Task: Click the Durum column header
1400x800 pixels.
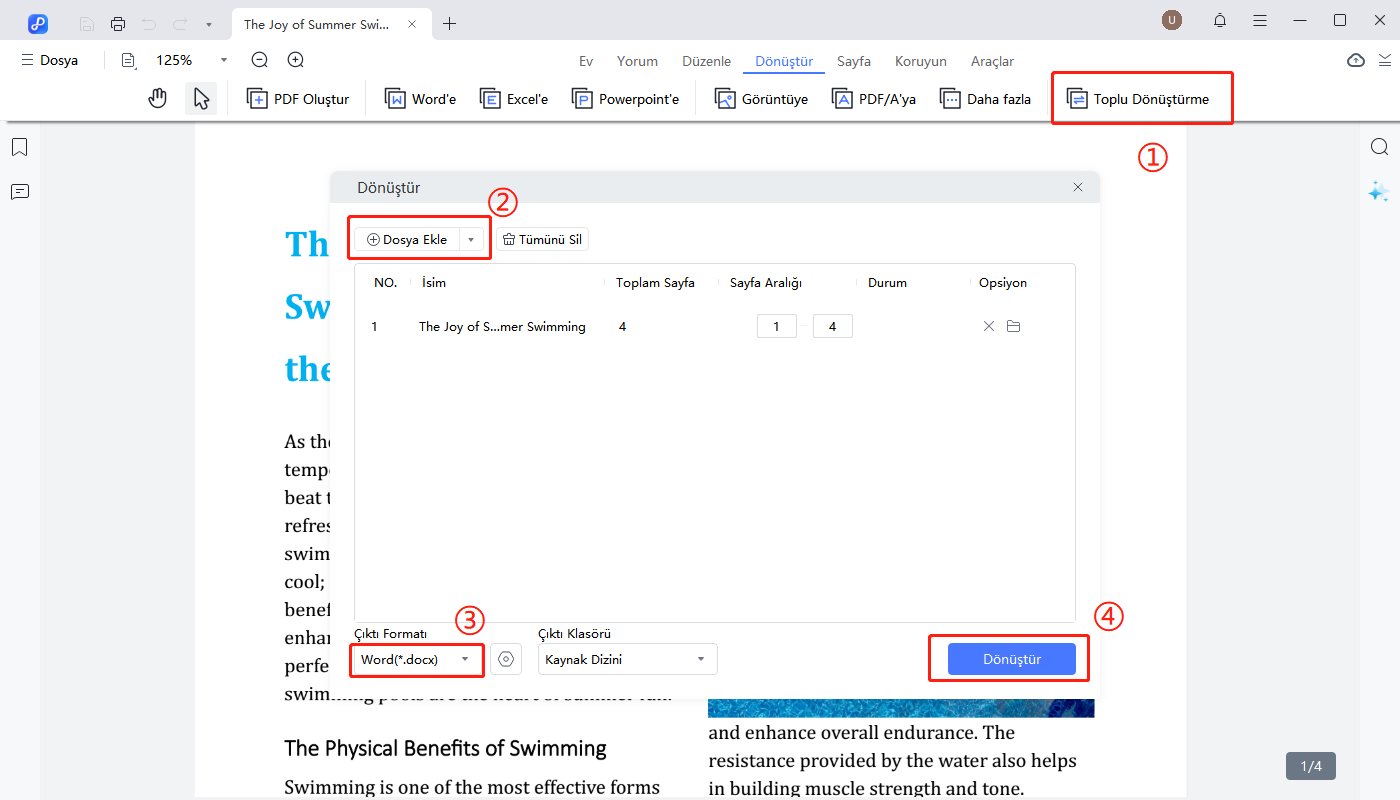Action: (x=887, y=283)
